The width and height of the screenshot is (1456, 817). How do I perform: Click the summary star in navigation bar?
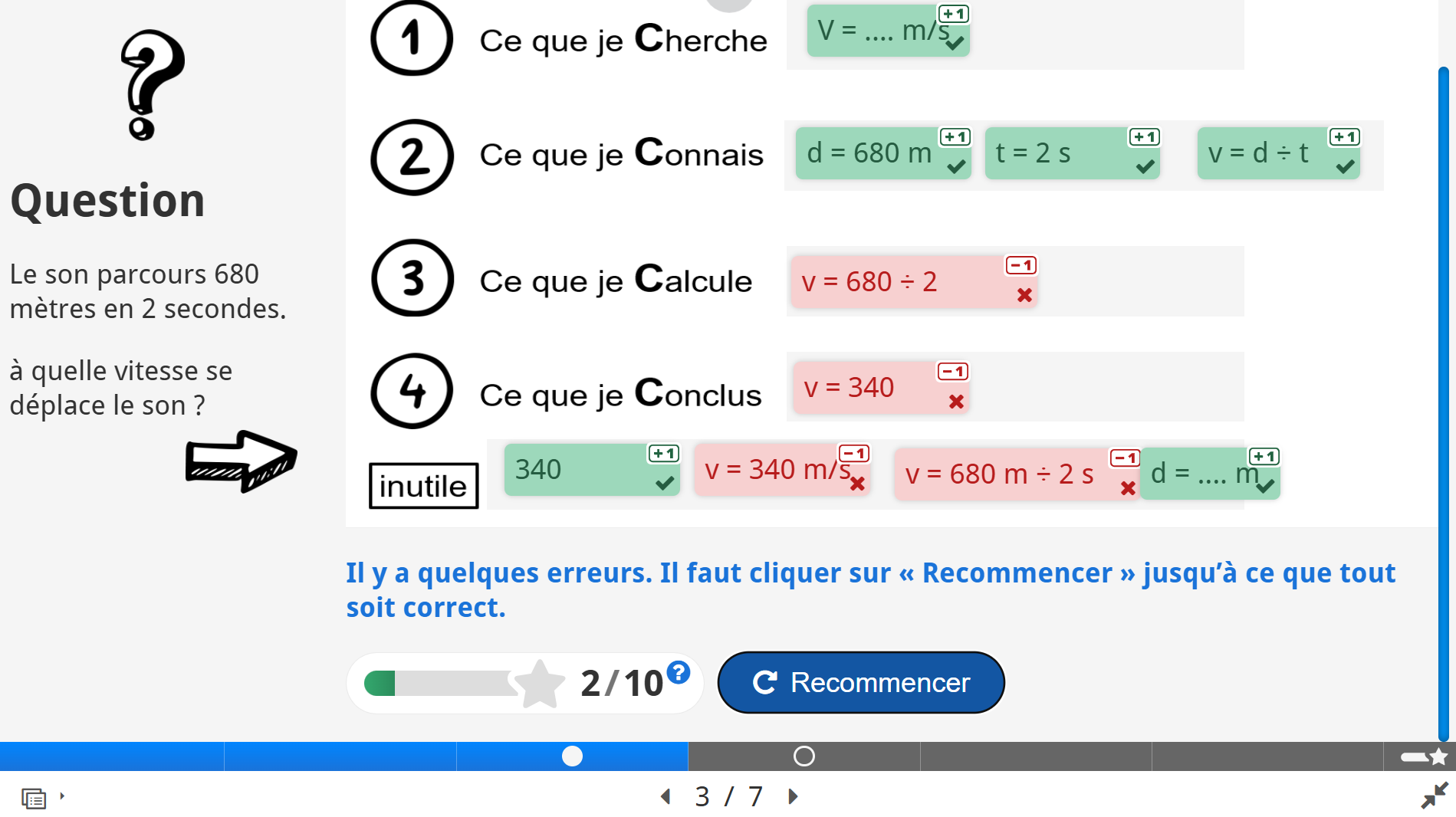1438,756
